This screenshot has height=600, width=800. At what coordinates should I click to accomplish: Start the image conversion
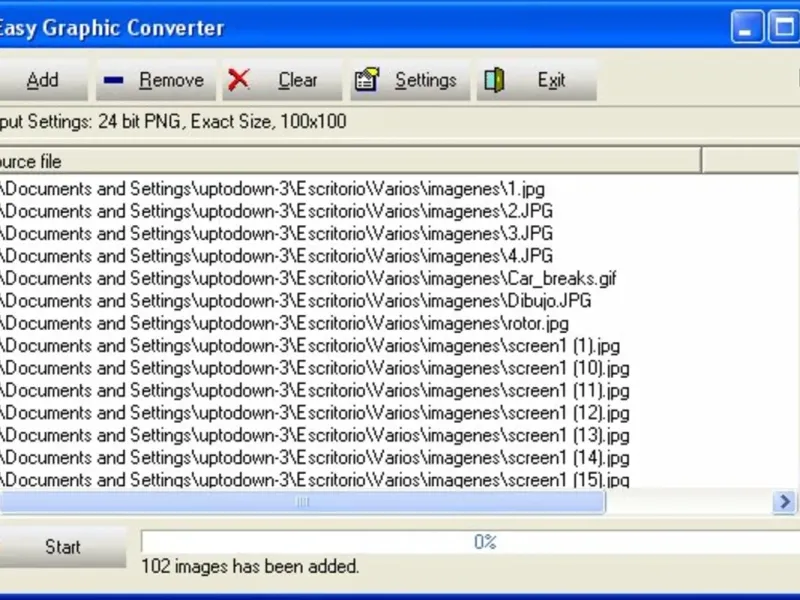62,547
